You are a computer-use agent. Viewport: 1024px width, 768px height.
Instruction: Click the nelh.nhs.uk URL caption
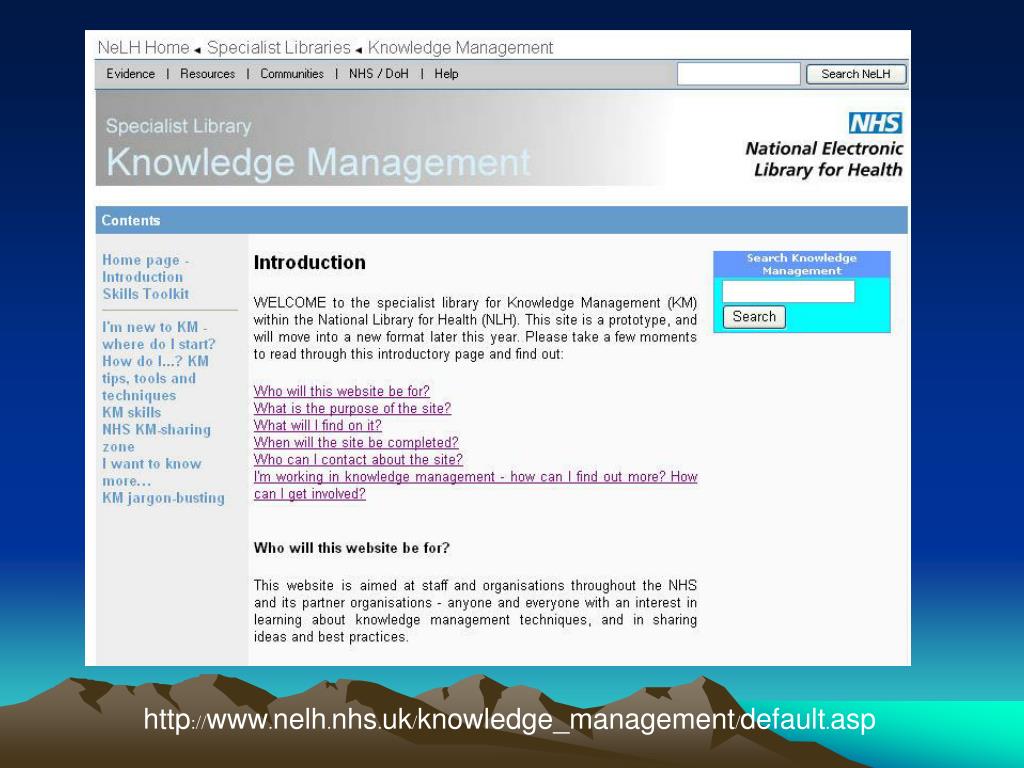click(509, 719)
